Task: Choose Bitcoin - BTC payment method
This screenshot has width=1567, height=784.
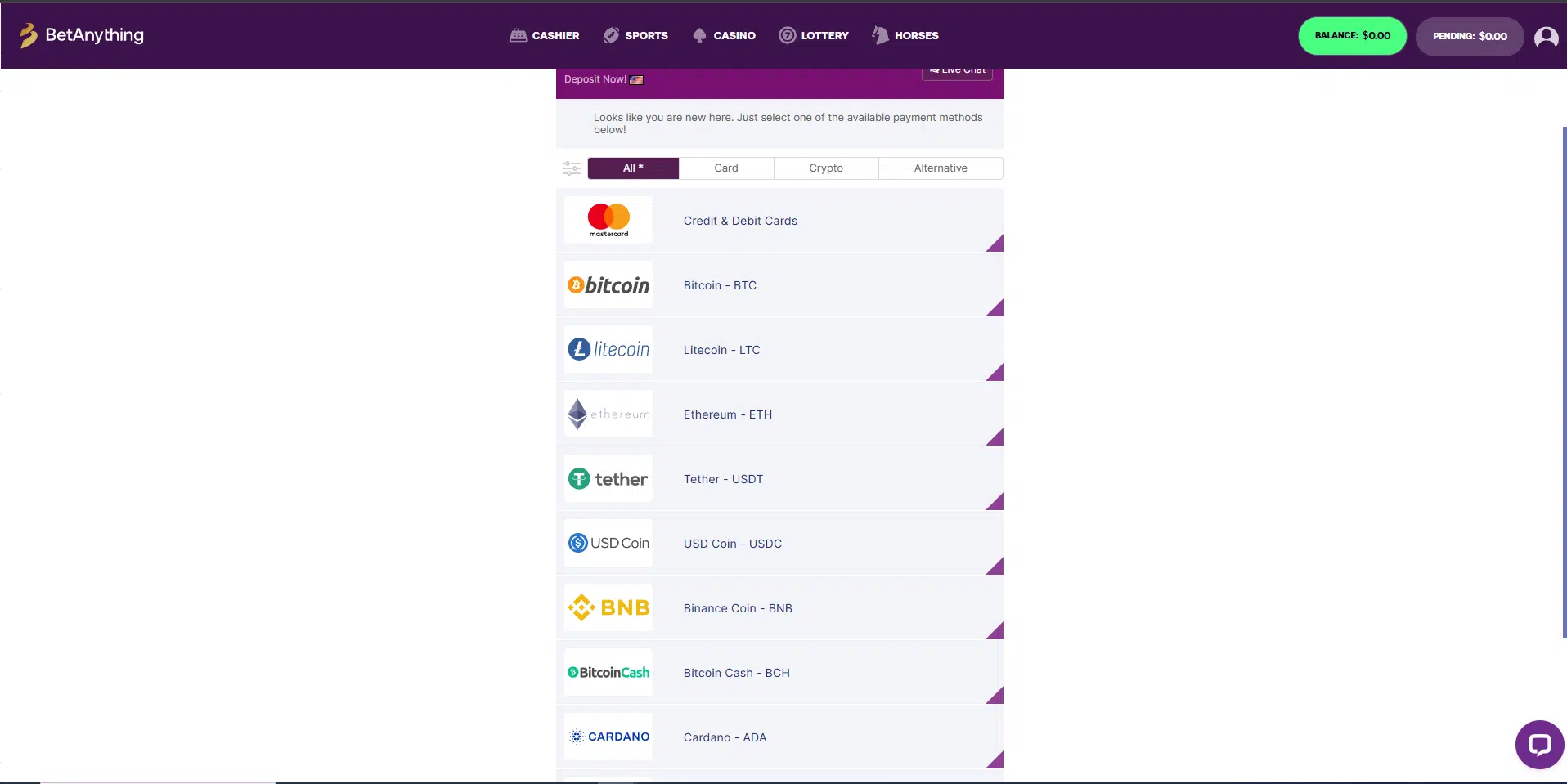Action: coord(779,285)
